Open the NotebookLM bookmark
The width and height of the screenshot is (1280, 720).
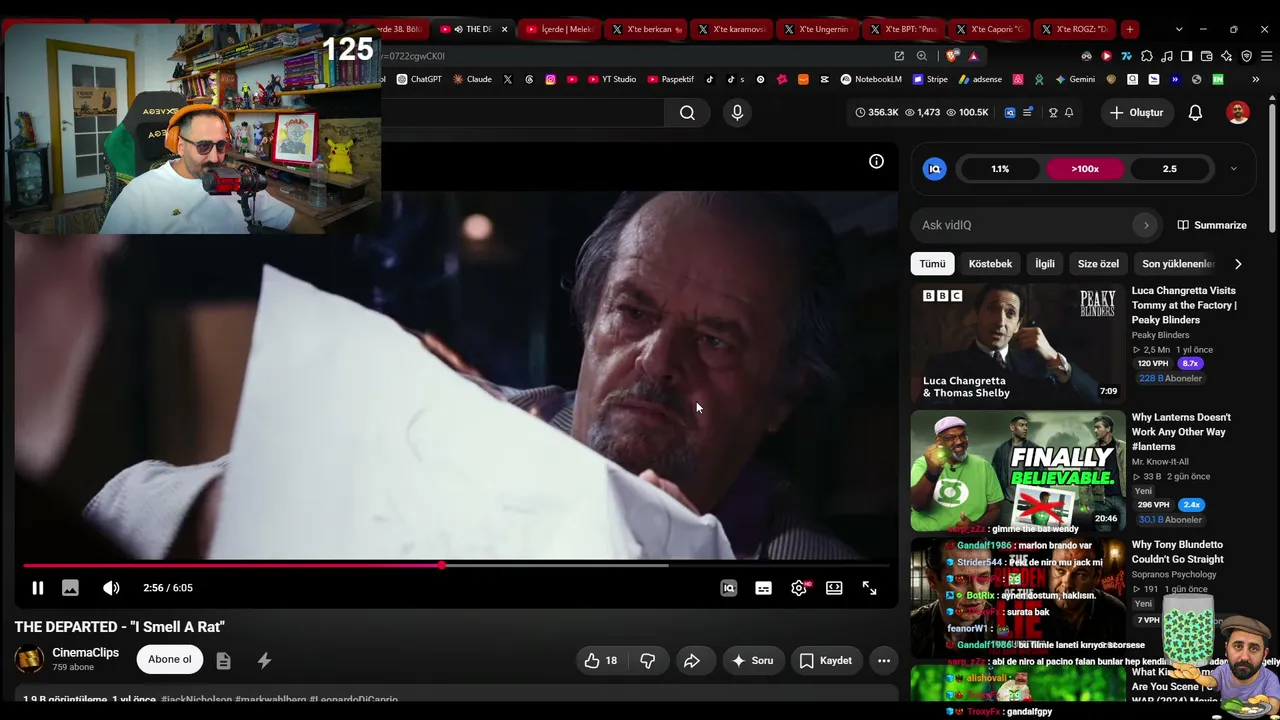point(871,79)
